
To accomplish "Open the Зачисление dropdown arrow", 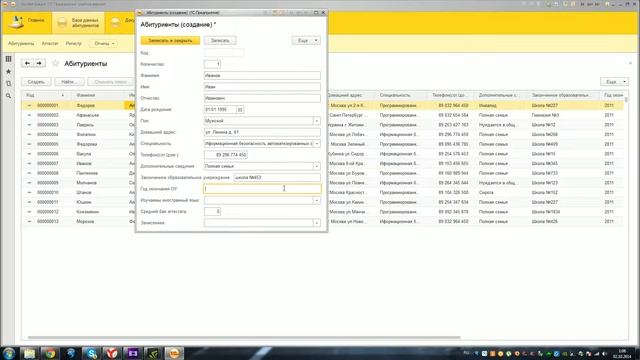I will tap(316, 223).
